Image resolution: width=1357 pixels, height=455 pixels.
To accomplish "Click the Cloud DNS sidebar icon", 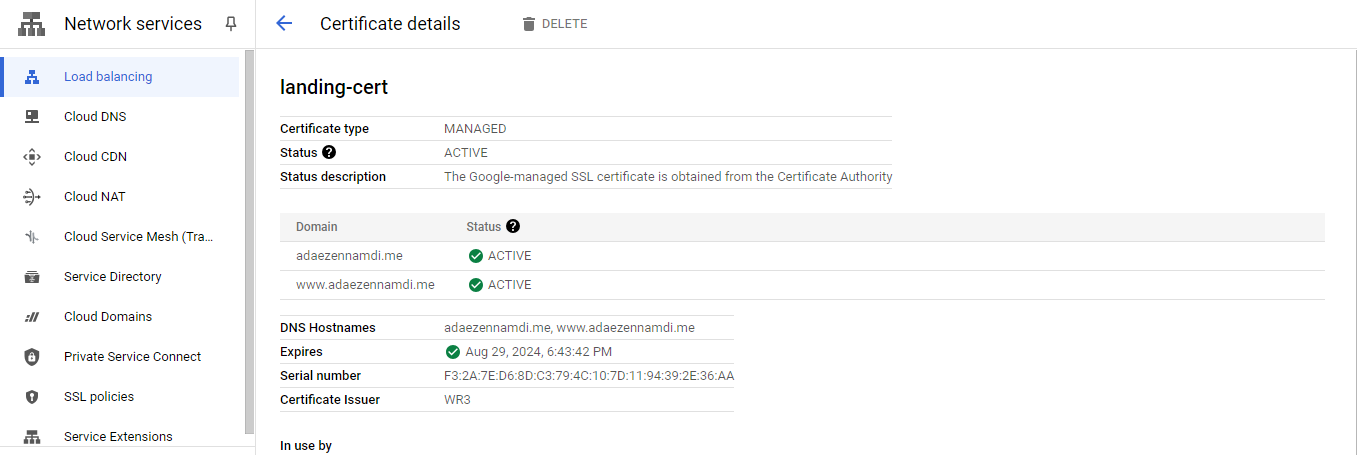I will 32,117.
